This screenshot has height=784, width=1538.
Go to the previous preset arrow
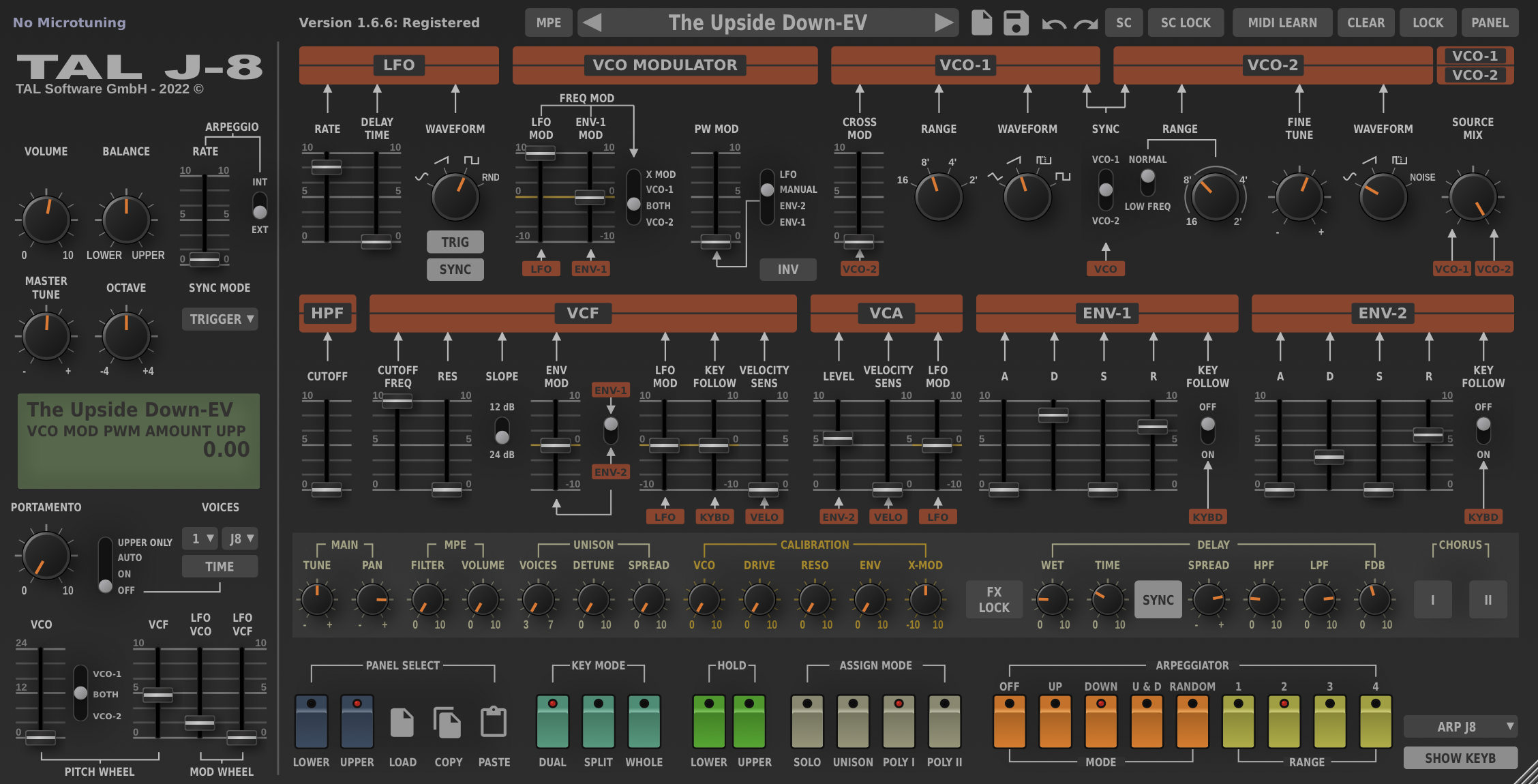[592, 22]
